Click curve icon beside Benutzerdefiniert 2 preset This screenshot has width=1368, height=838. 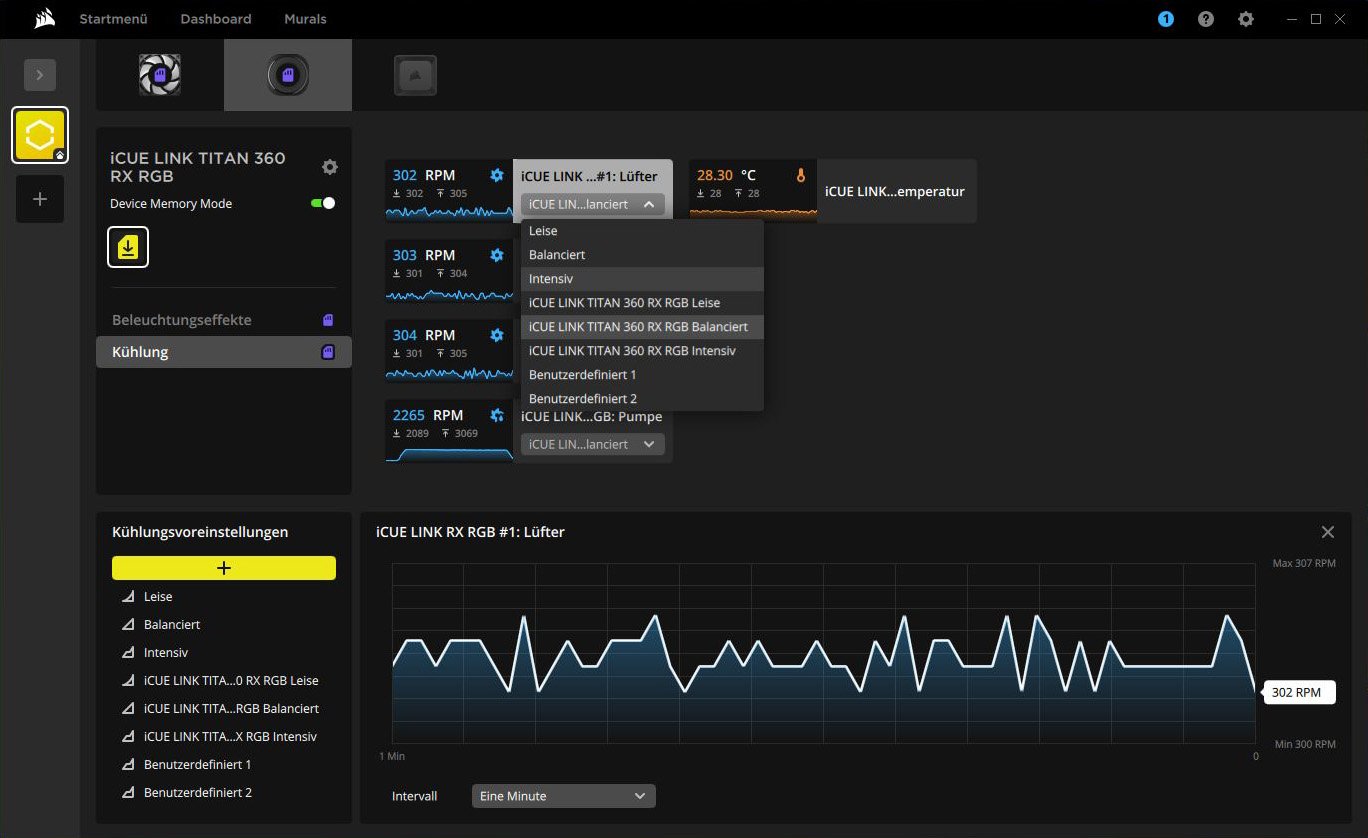click(x=127, y=792)
